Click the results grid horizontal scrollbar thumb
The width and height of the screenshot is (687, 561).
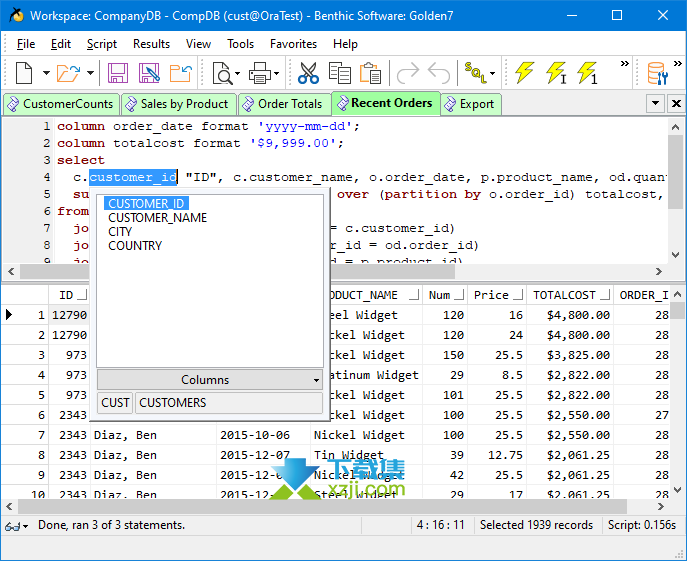(x=322, y=507)
